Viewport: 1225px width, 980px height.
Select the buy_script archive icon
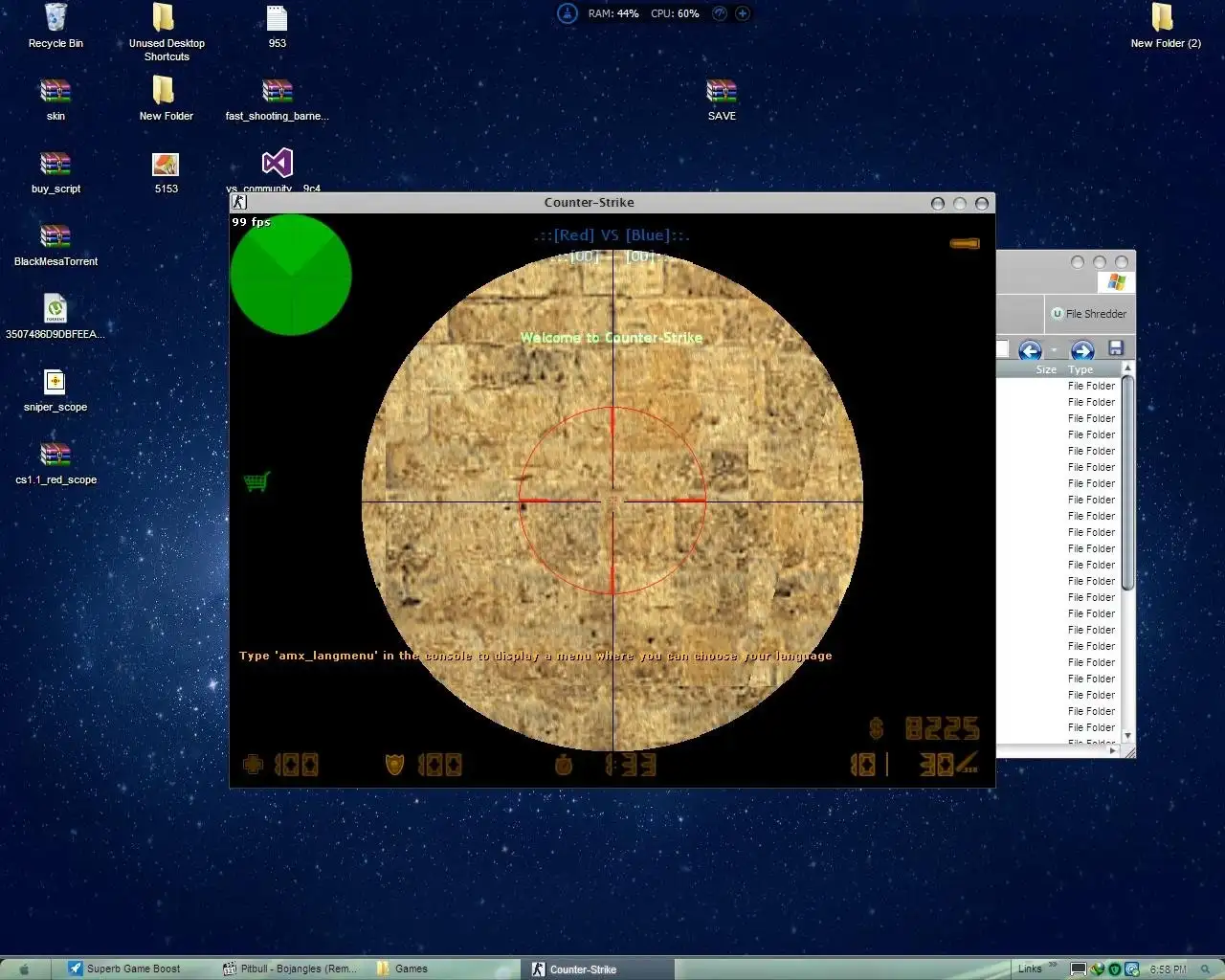tap(56, 164)
